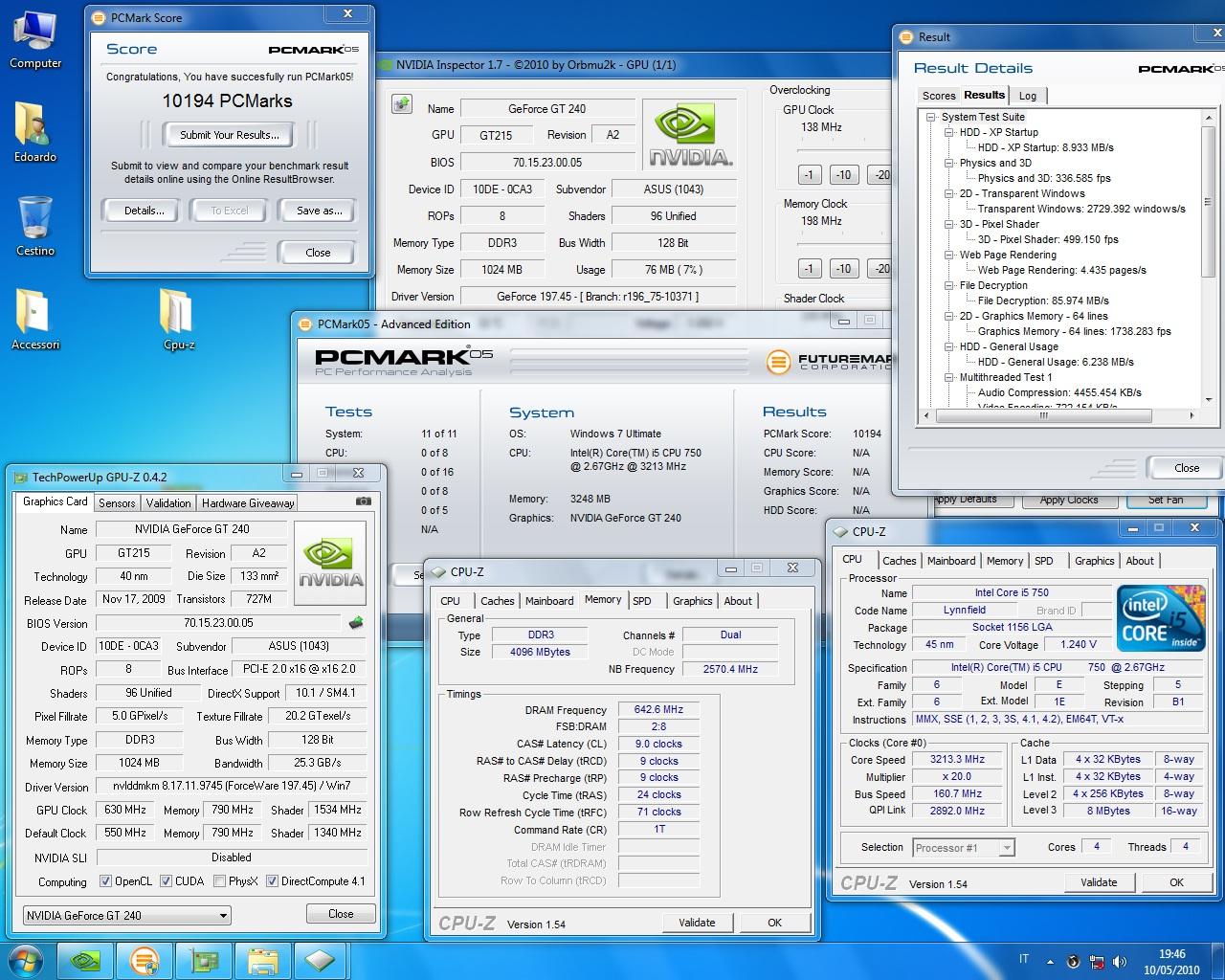Open the Graphics tab in Memory CPU-Z window
This screenshot has width=1225, height=980.
point(692,601)
